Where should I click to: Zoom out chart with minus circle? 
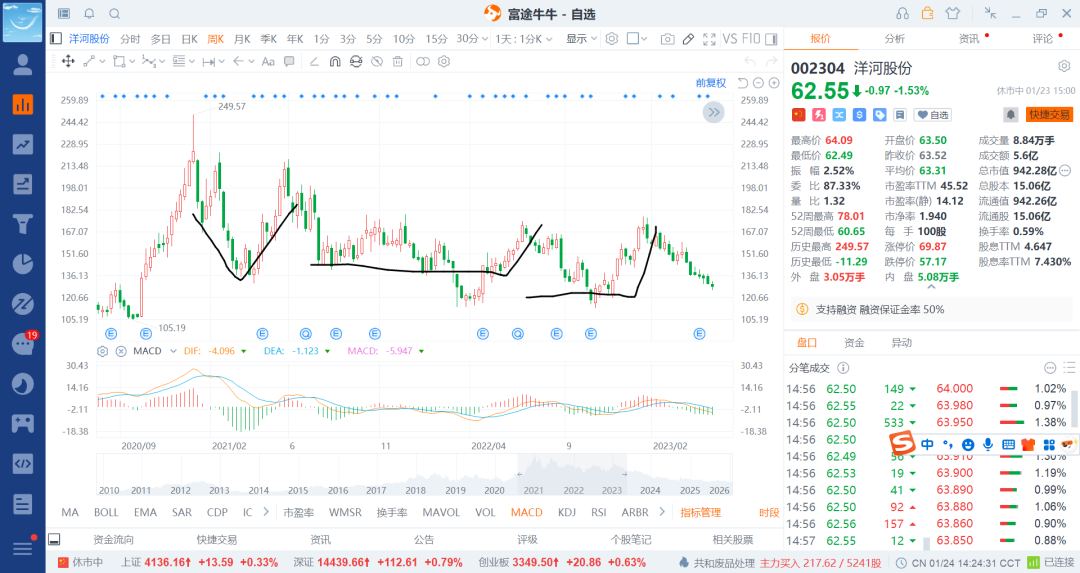point(758,83)
